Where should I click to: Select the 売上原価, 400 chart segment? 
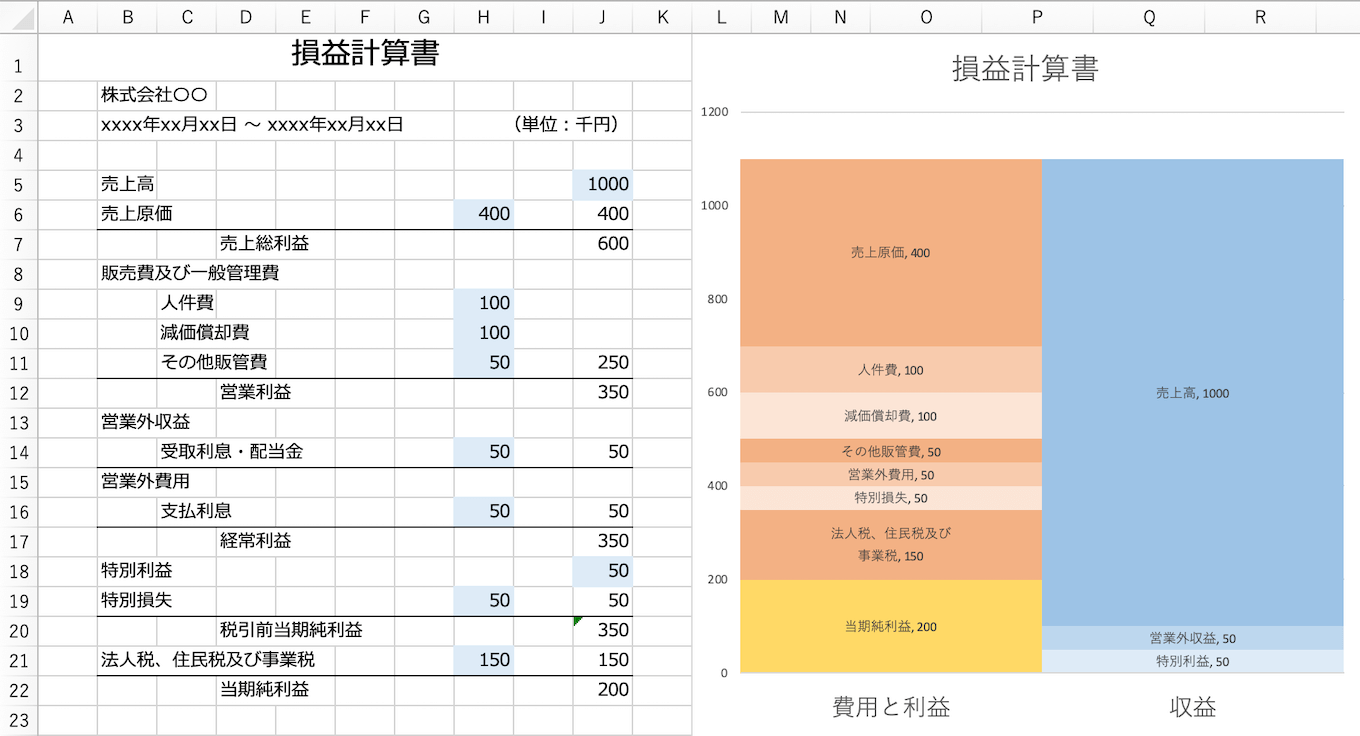pyautogui.click(x=890, y=253)
